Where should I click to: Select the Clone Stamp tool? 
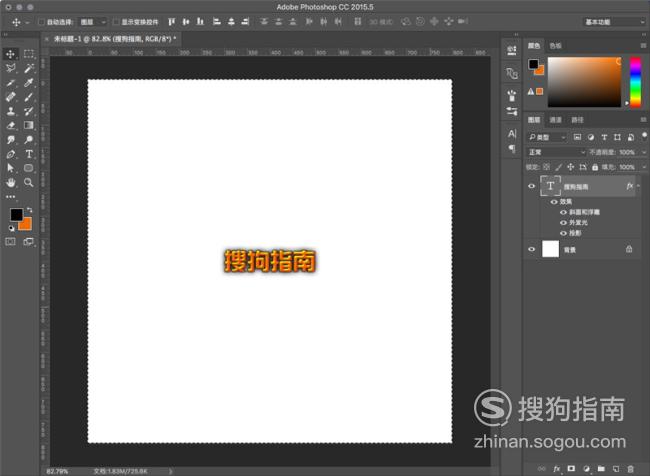point(11,111)
